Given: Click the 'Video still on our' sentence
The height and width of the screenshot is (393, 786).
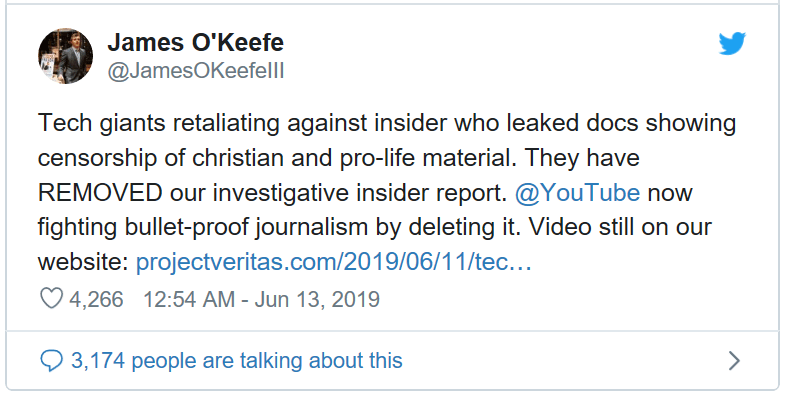Looking at the screenshot, I should [x=621, y=227].
